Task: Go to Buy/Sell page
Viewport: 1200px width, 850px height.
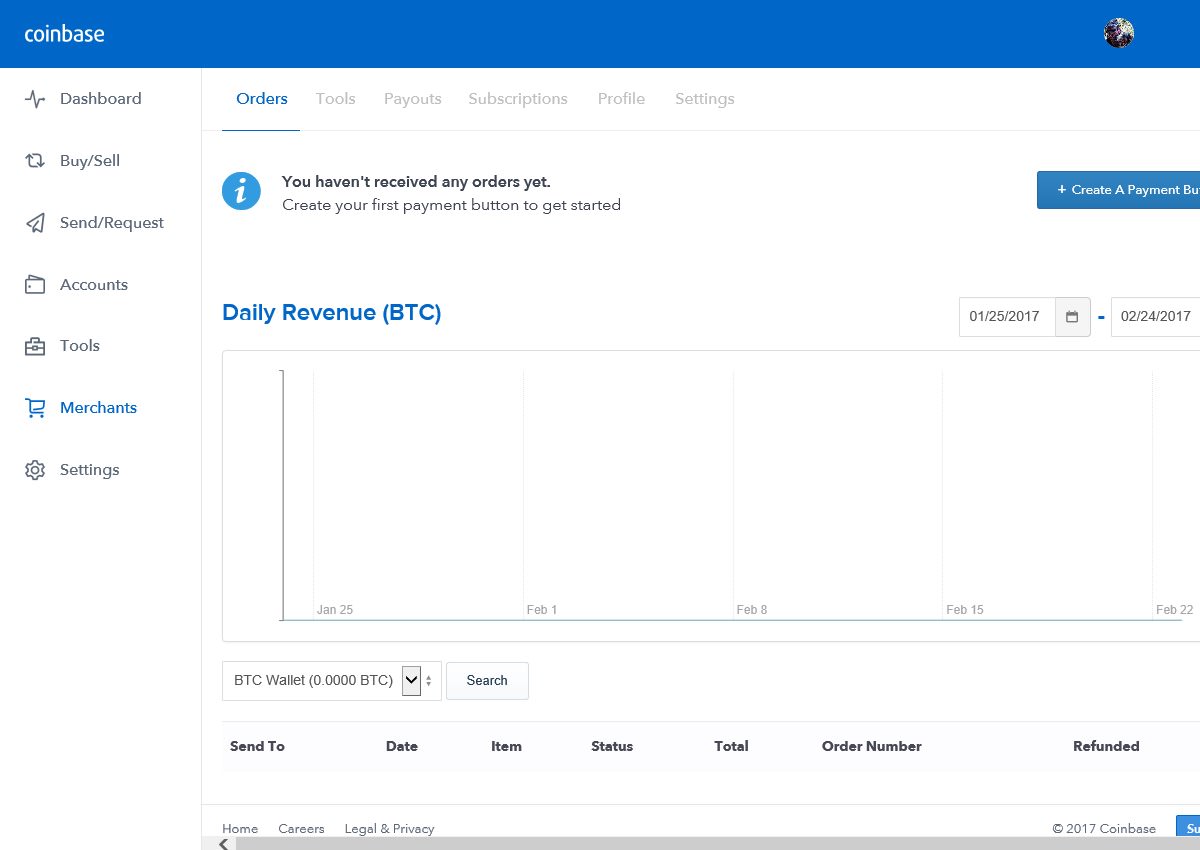Action: (x=90, y=161)
